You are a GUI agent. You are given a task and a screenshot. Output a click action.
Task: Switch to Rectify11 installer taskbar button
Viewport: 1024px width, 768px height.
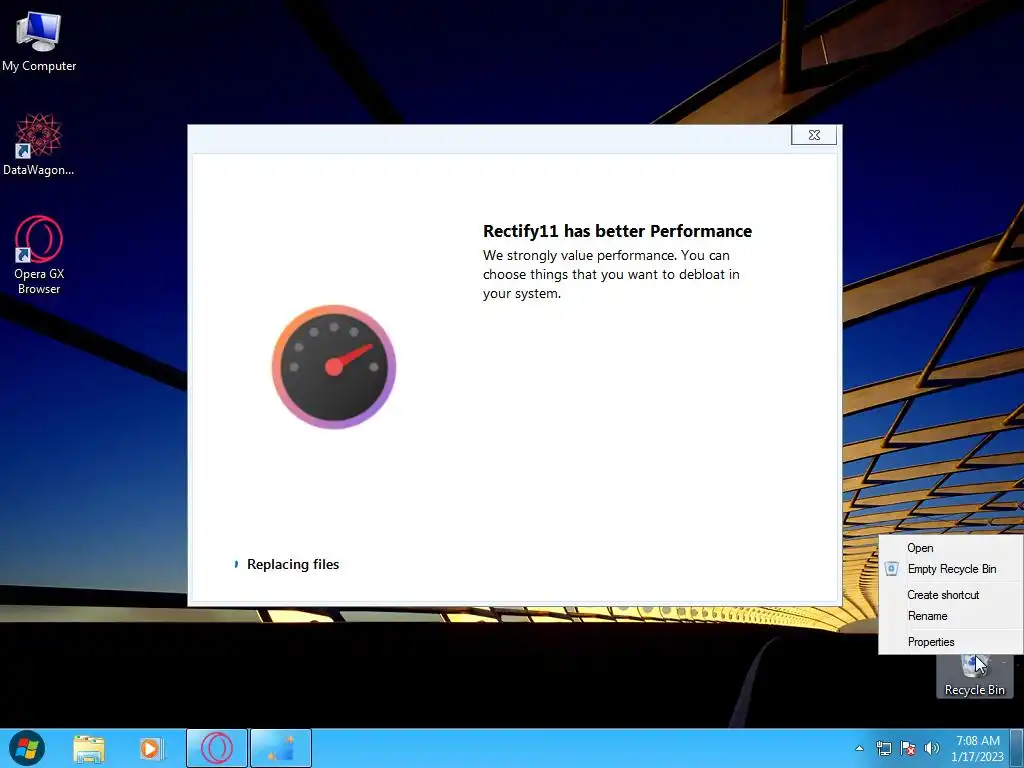(281, 748)
